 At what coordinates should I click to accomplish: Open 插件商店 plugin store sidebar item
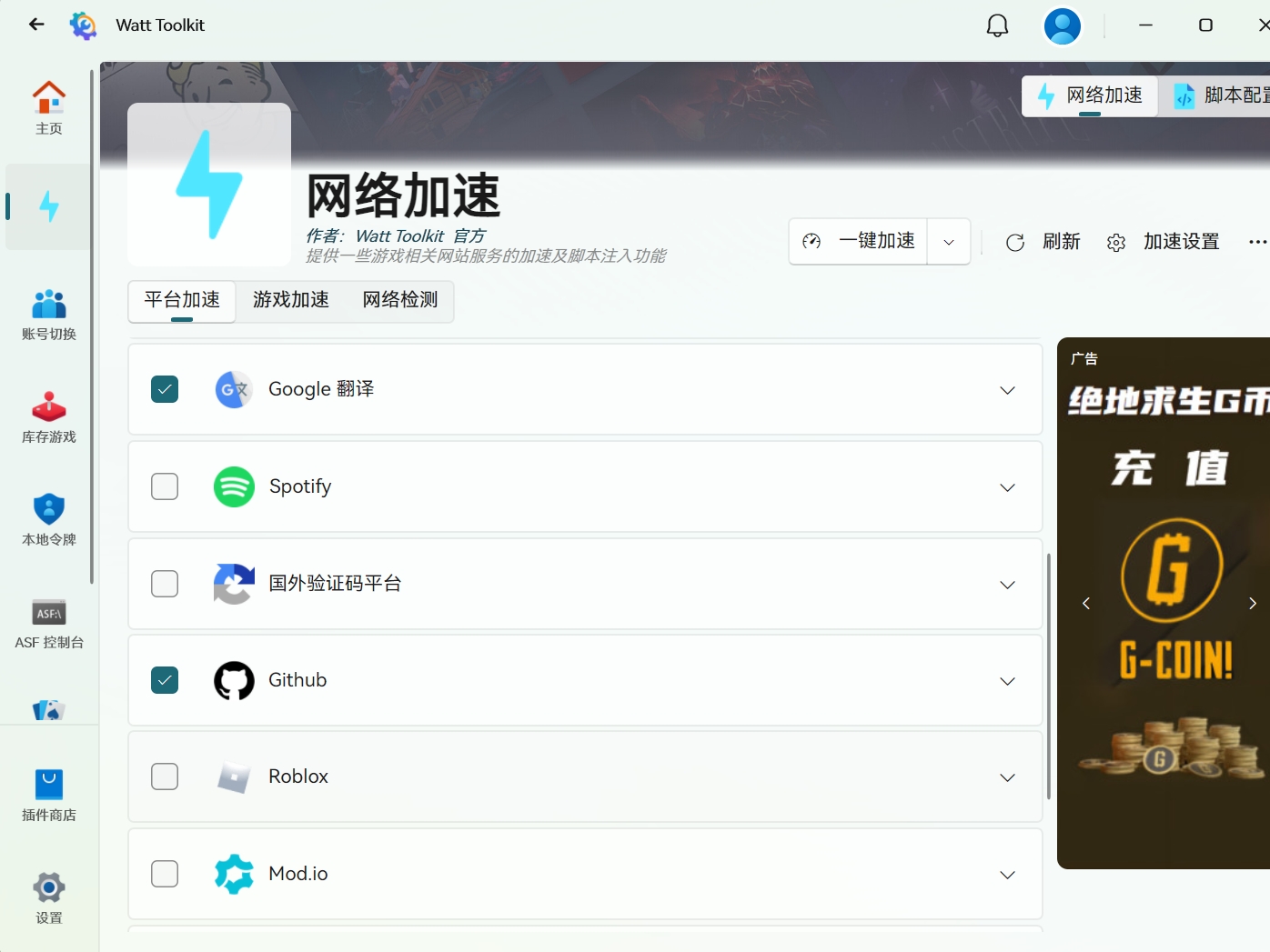[49, 796]
